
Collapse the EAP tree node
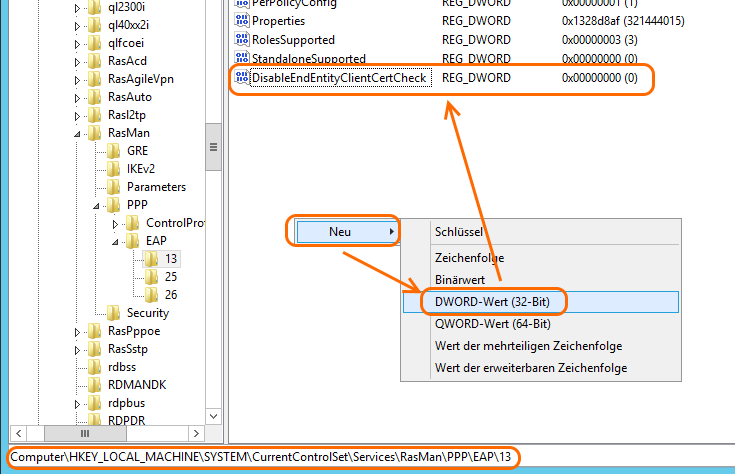pos(115,241)
